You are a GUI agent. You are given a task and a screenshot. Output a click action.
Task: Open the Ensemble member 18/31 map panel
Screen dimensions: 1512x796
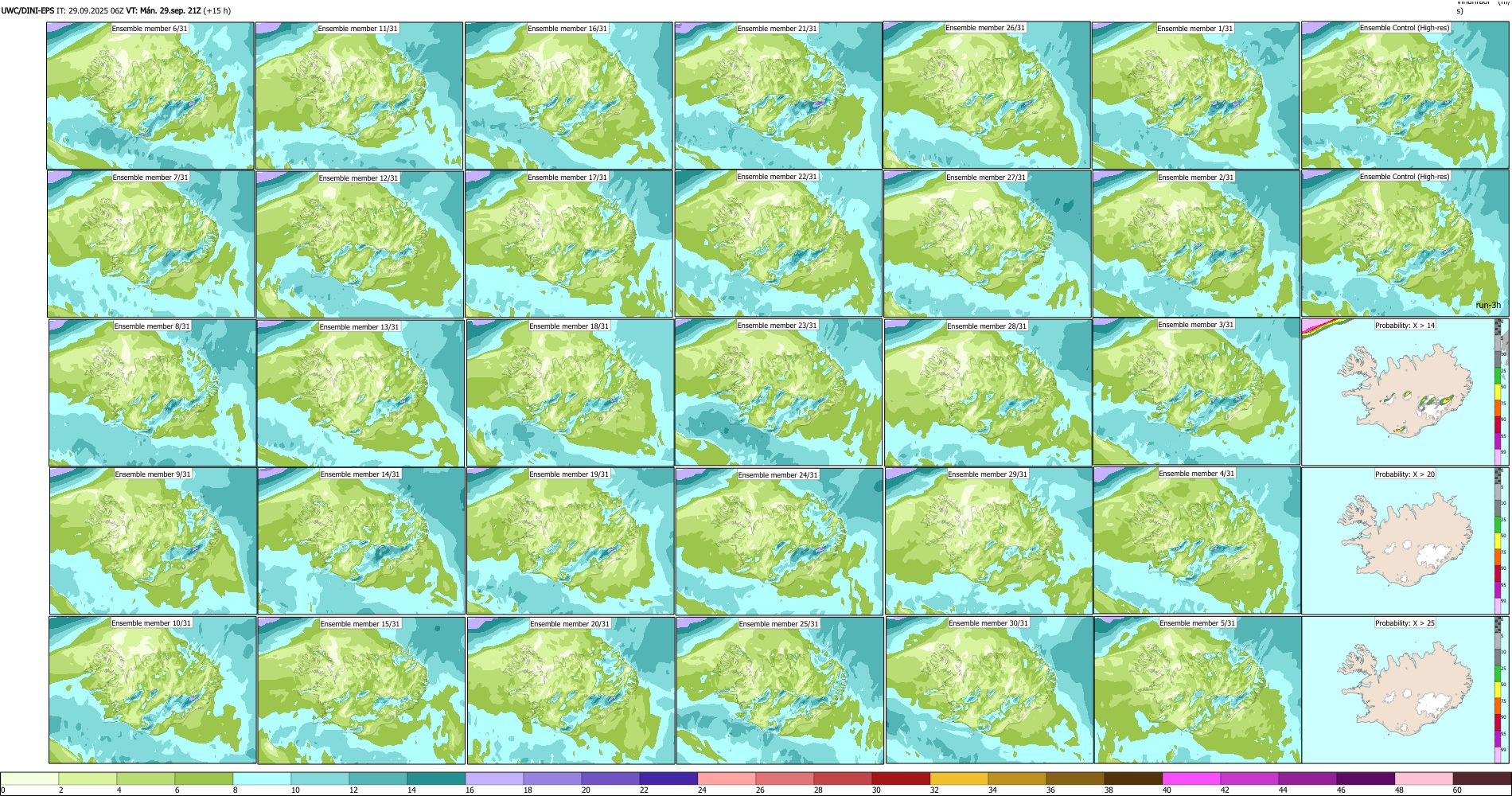point(570,393)
